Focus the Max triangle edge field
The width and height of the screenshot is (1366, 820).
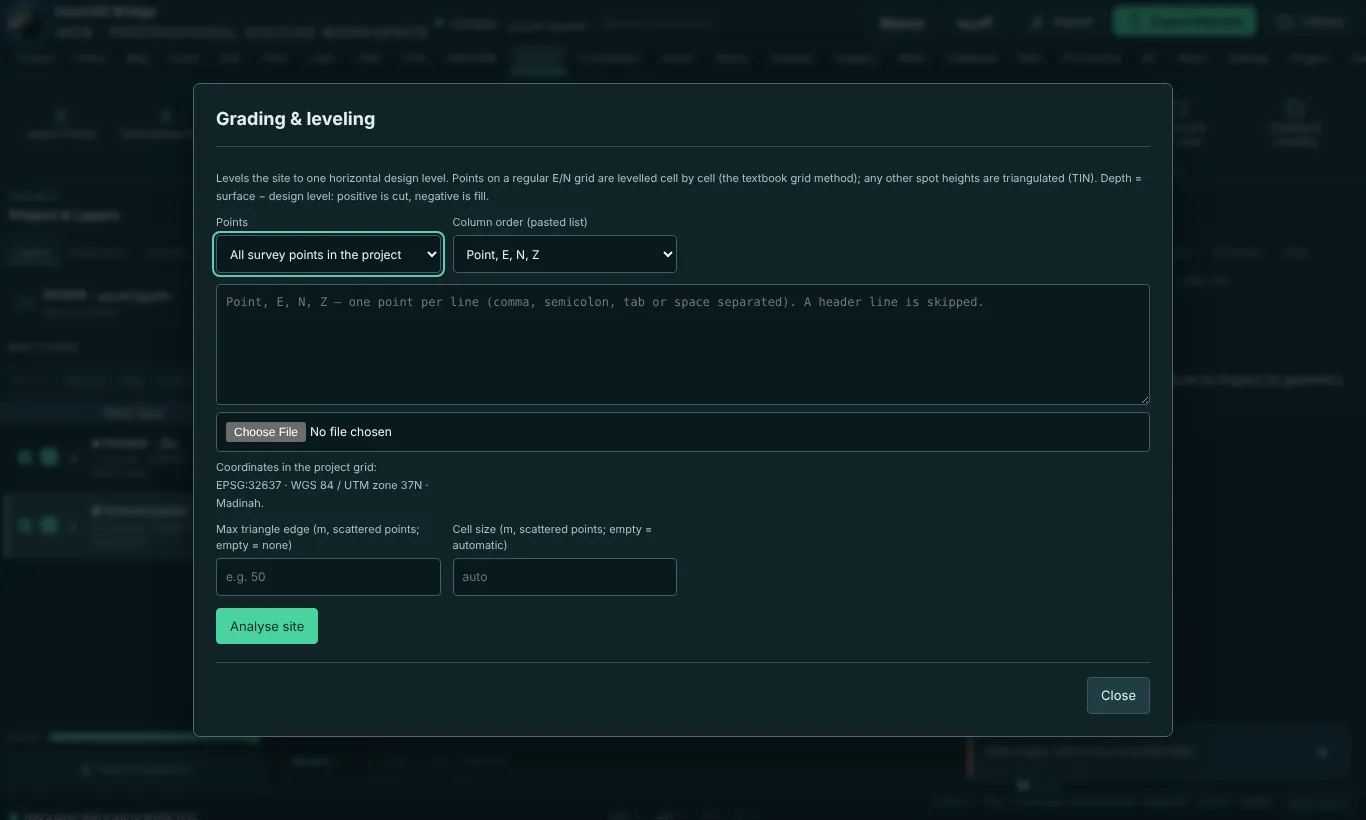pyautogui.click(x=328, y=577)
